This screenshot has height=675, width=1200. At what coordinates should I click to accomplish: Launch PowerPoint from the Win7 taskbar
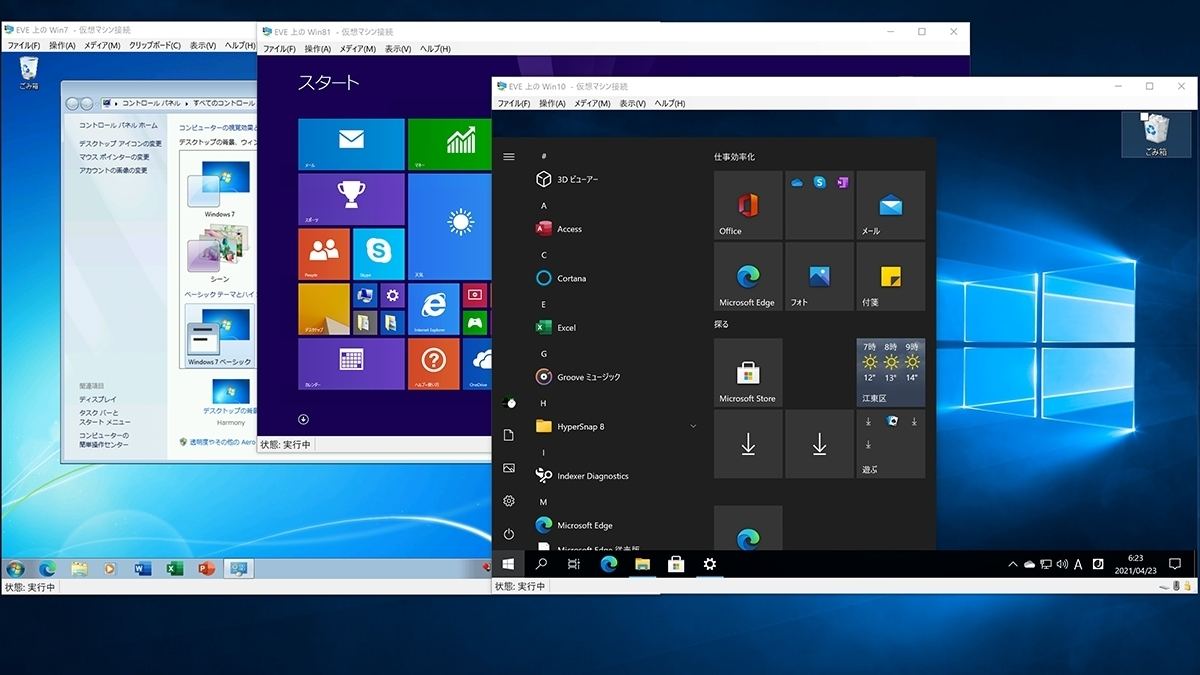tap(207, 569)
